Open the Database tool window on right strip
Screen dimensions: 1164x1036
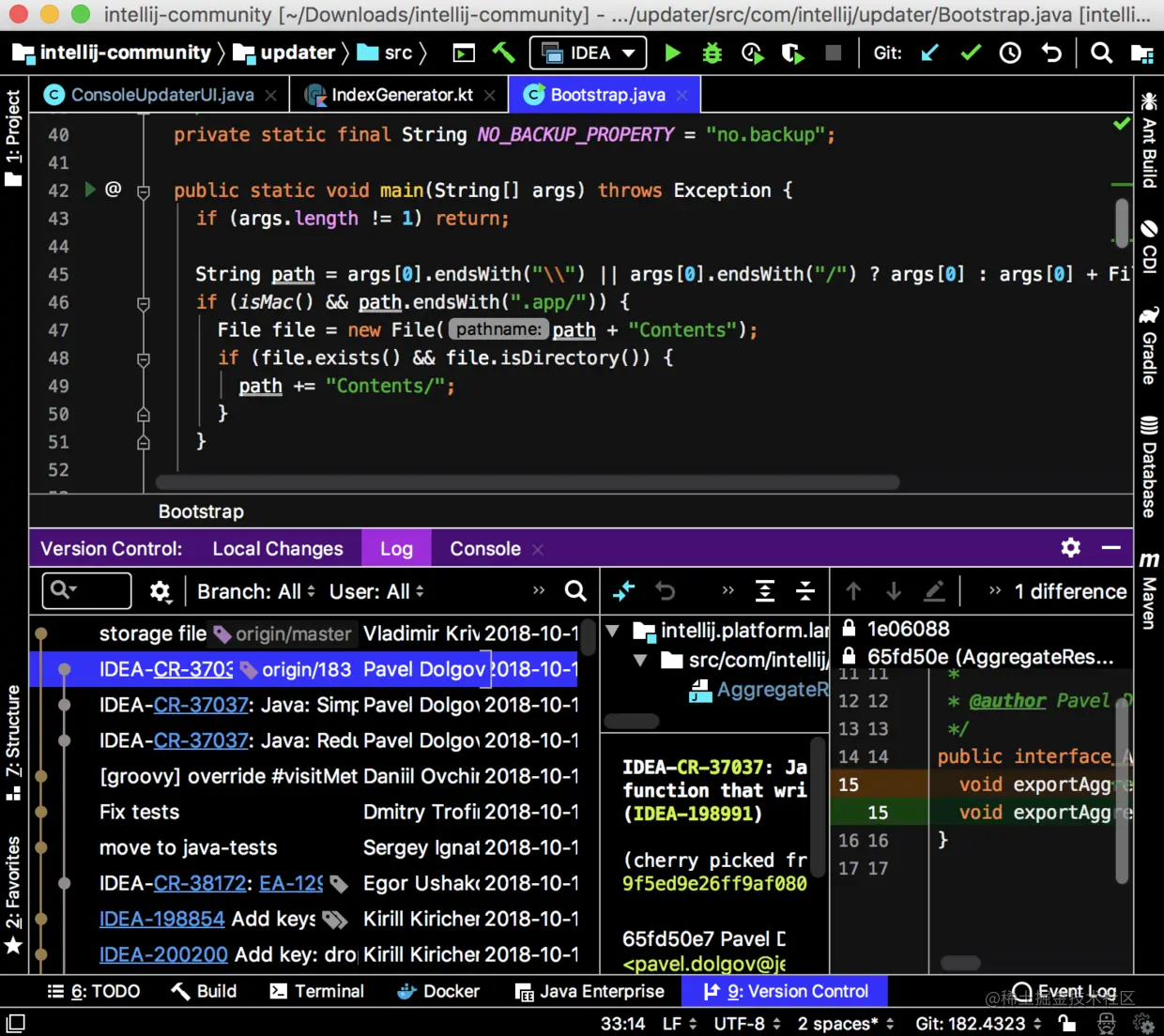pyautogui.click(x=1149, y=466)
